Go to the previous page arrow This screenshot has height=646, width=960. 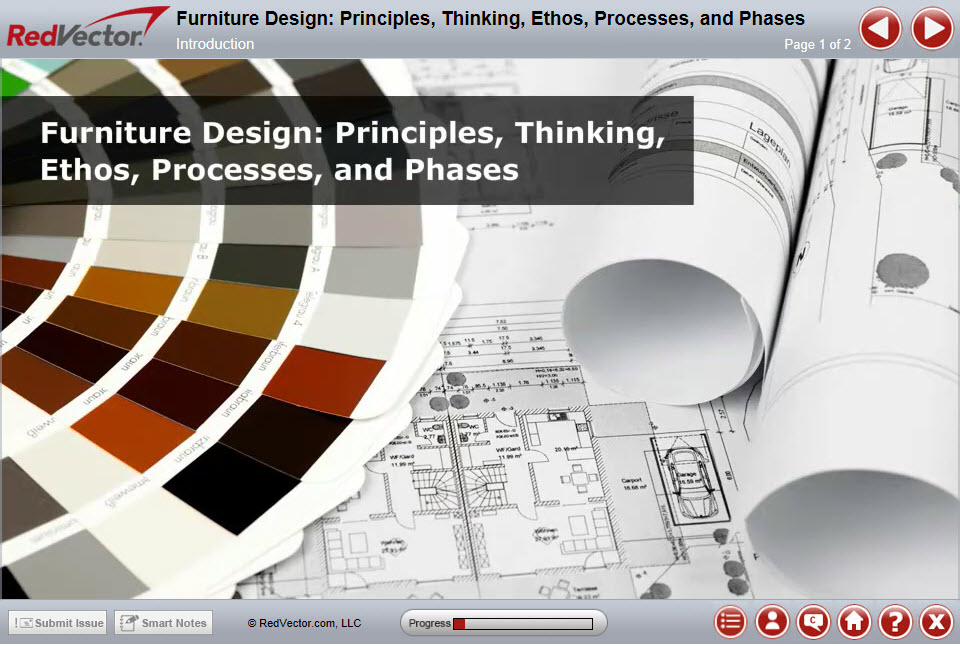coord(881,28)
